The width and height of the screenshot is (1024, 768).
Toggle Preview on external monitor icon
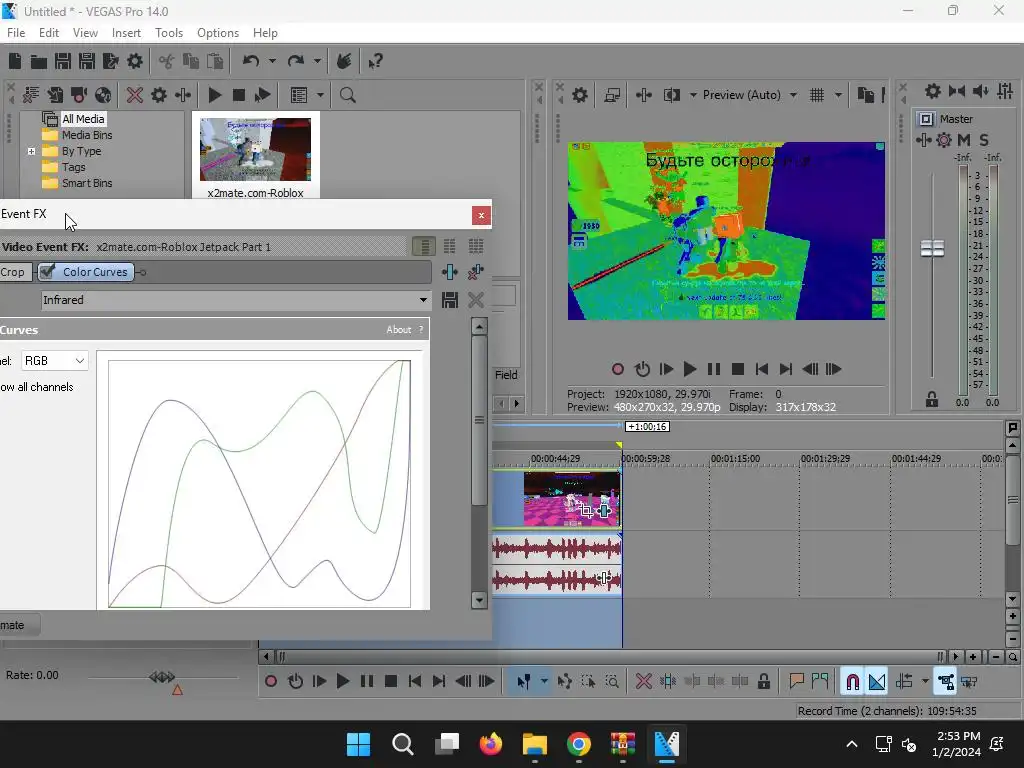coord(612,95)
